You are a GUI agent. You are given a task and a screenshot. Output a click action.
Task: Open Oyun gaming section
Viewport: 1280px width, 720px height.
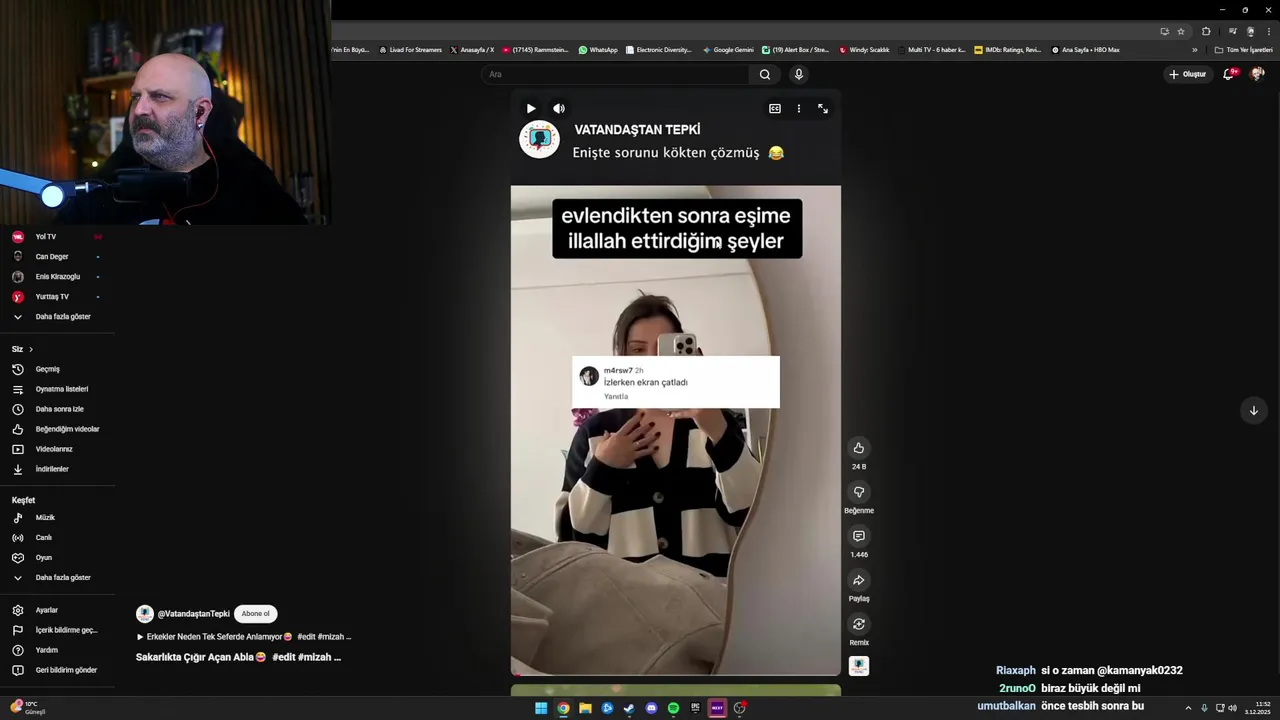58,558
